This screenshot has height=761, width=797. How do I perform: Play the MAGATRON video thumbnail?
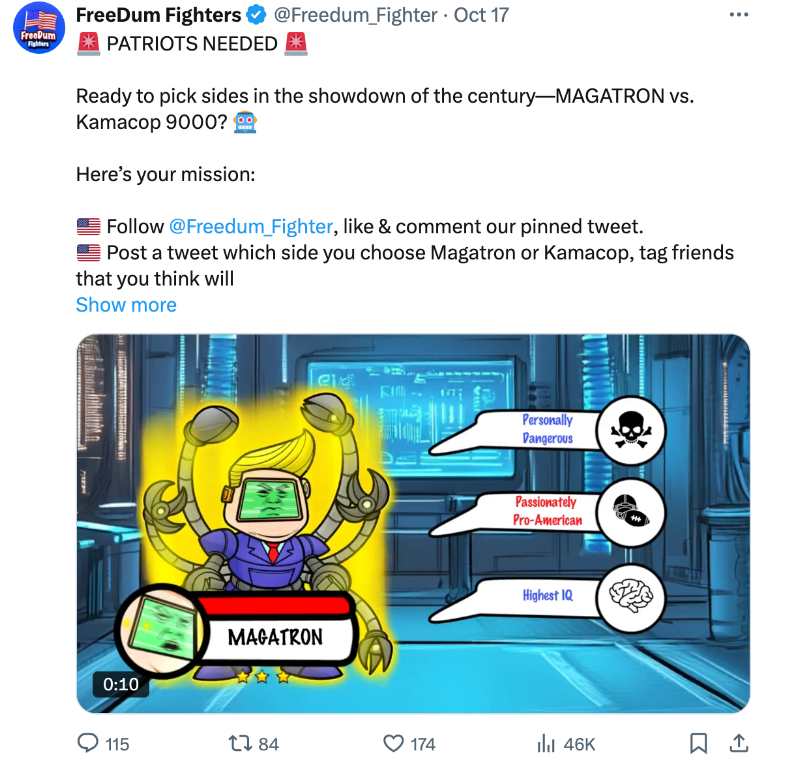[x=413, y=524]
